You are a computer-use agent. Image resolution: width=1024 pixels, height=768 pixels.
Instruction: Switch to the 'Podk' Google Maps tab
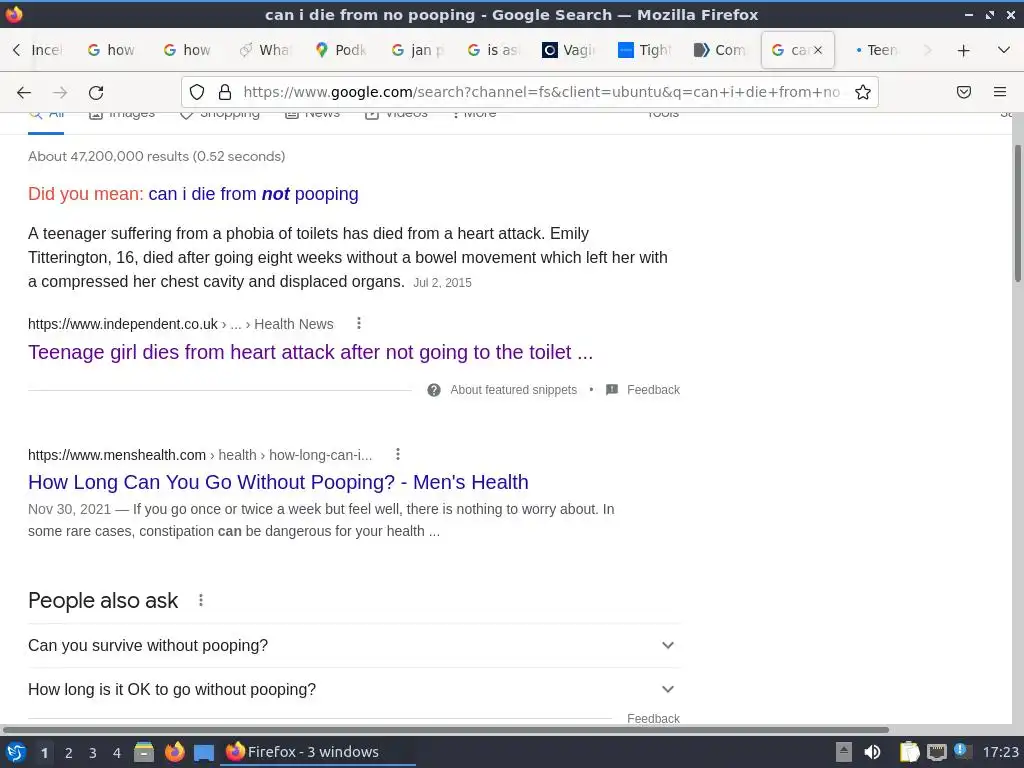pos(341,50)
